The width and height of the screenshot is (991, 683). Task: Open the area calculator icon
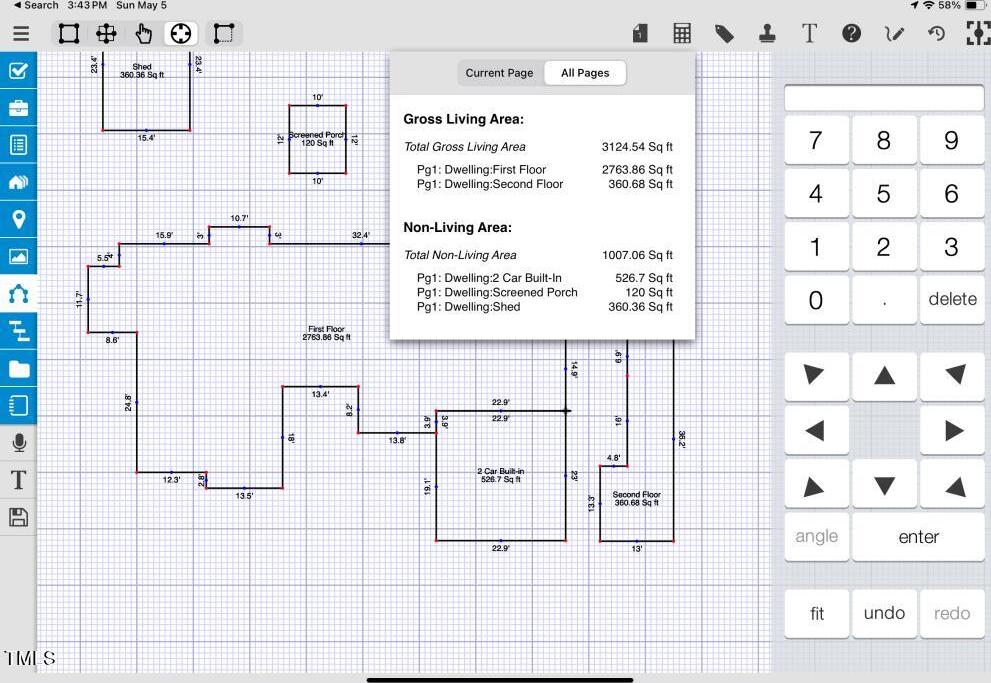[x=682, y=33]
